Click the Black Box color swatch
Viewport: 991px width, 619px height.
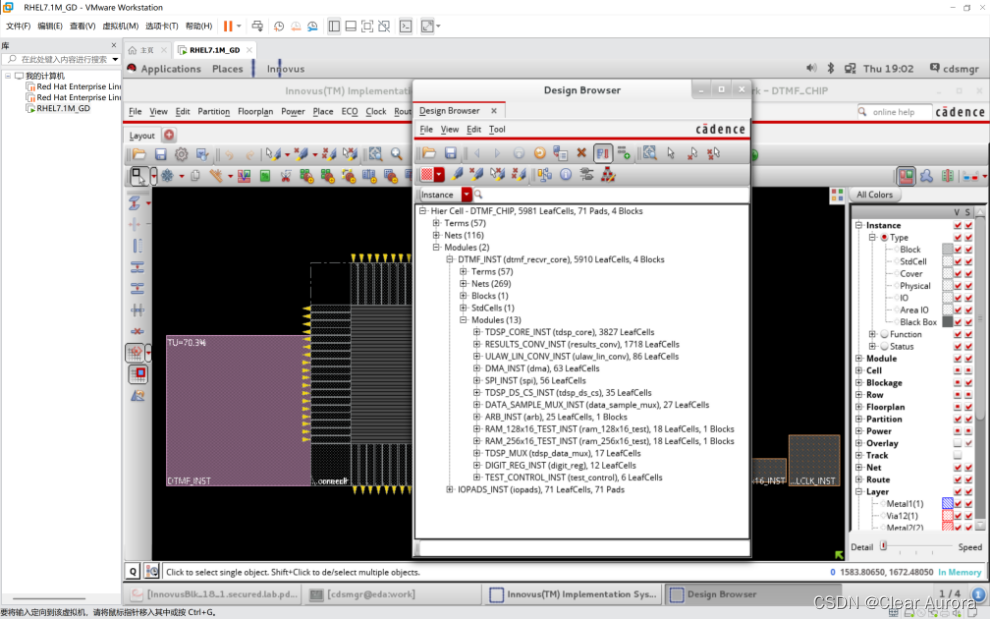tap(947, 322)
